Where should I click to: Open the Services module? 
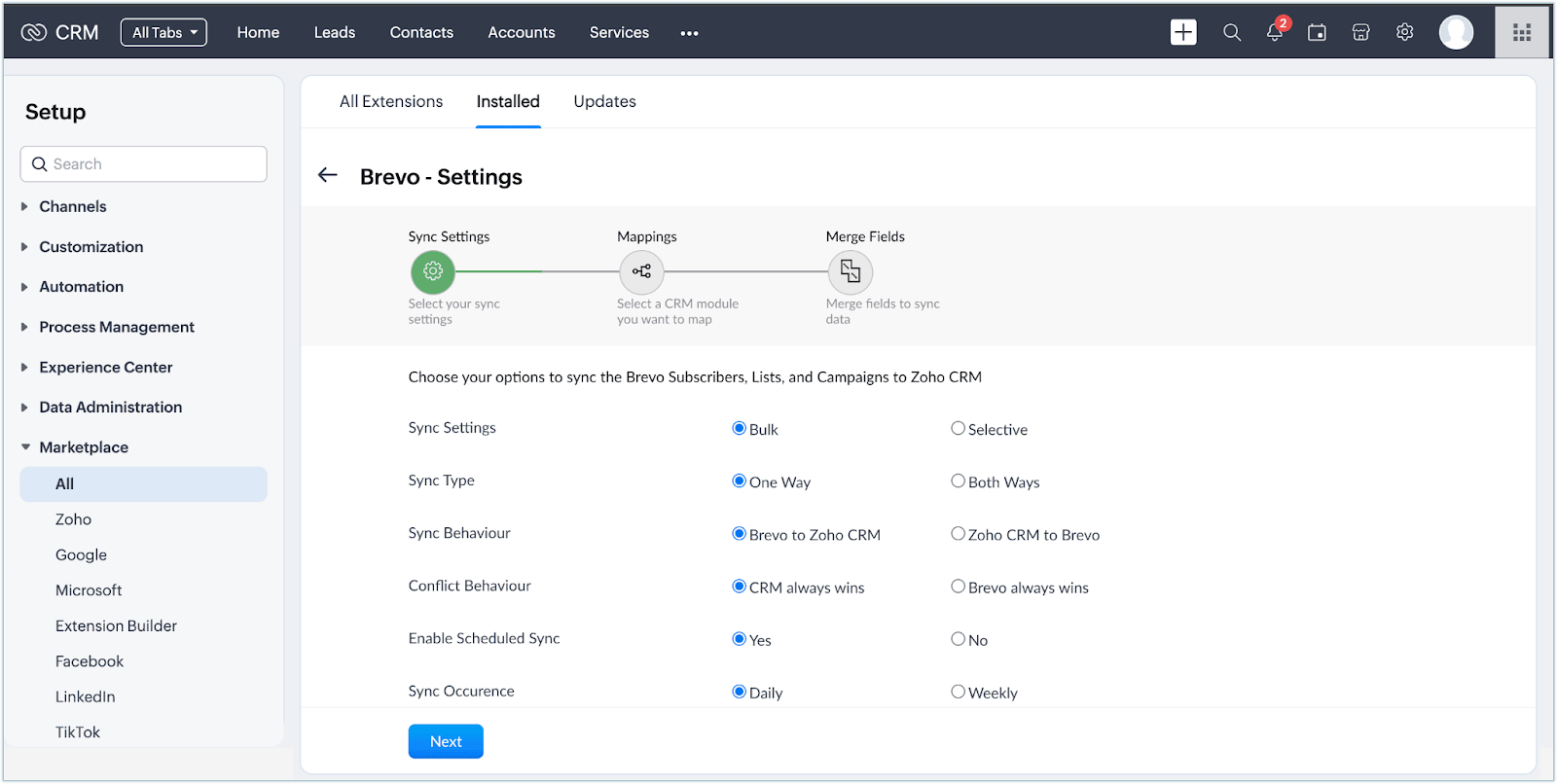[x=619, y=32]
